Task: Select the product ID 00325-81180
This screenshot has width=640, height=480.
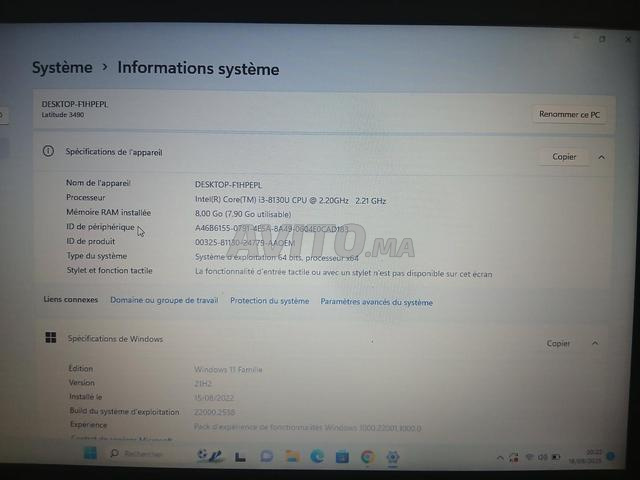Action: pyautogui.click(x=244, y=242)
